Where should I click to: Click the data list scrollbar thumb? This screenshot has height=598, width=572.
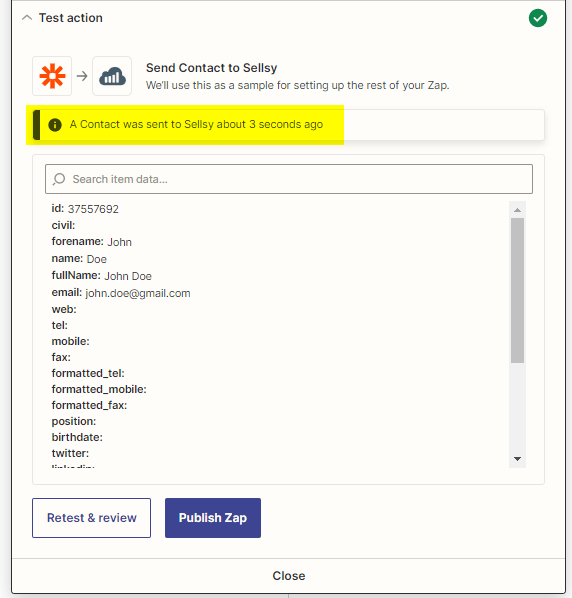517,290
